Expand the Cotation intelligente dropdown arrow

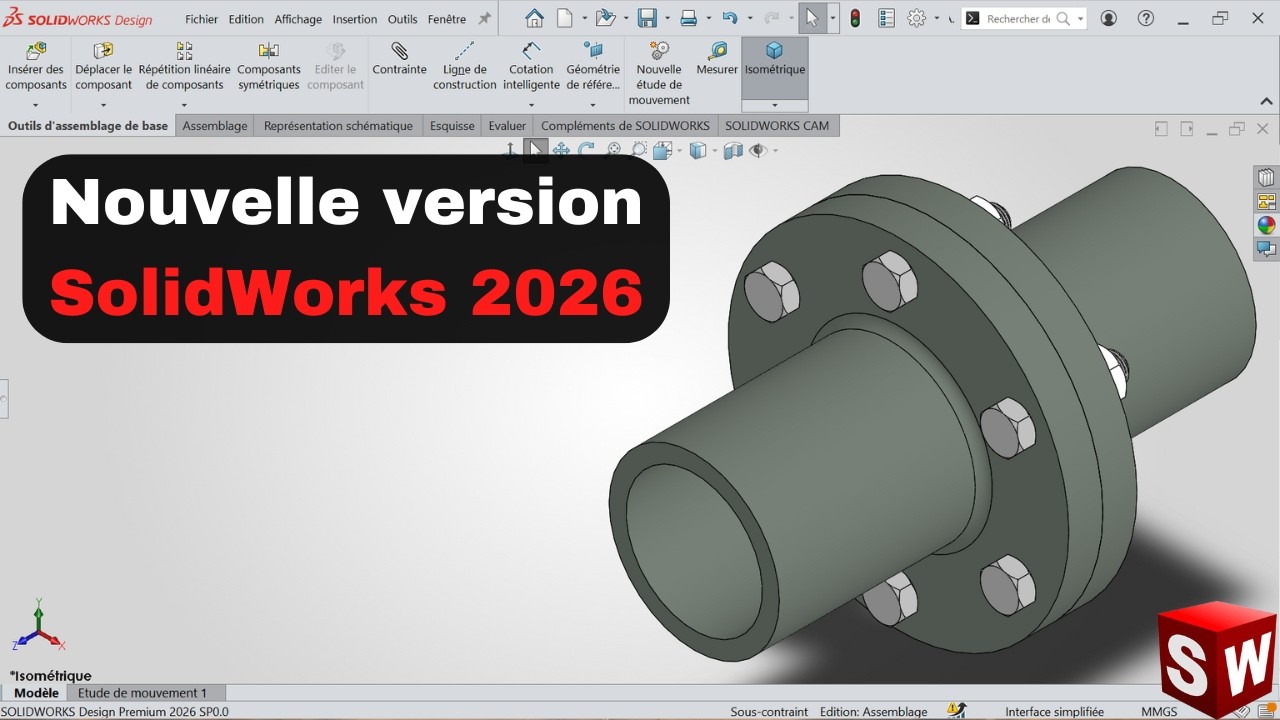pyautogui.click(x=531, y=105)
